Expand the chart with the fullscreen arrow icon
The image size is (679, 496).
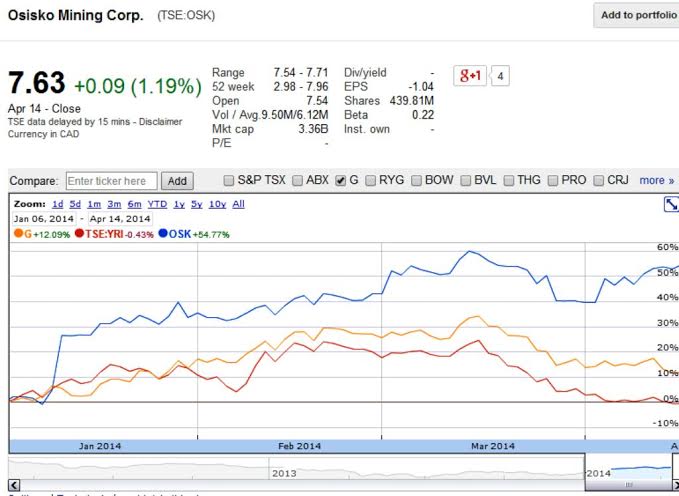(x=671, y=204)
